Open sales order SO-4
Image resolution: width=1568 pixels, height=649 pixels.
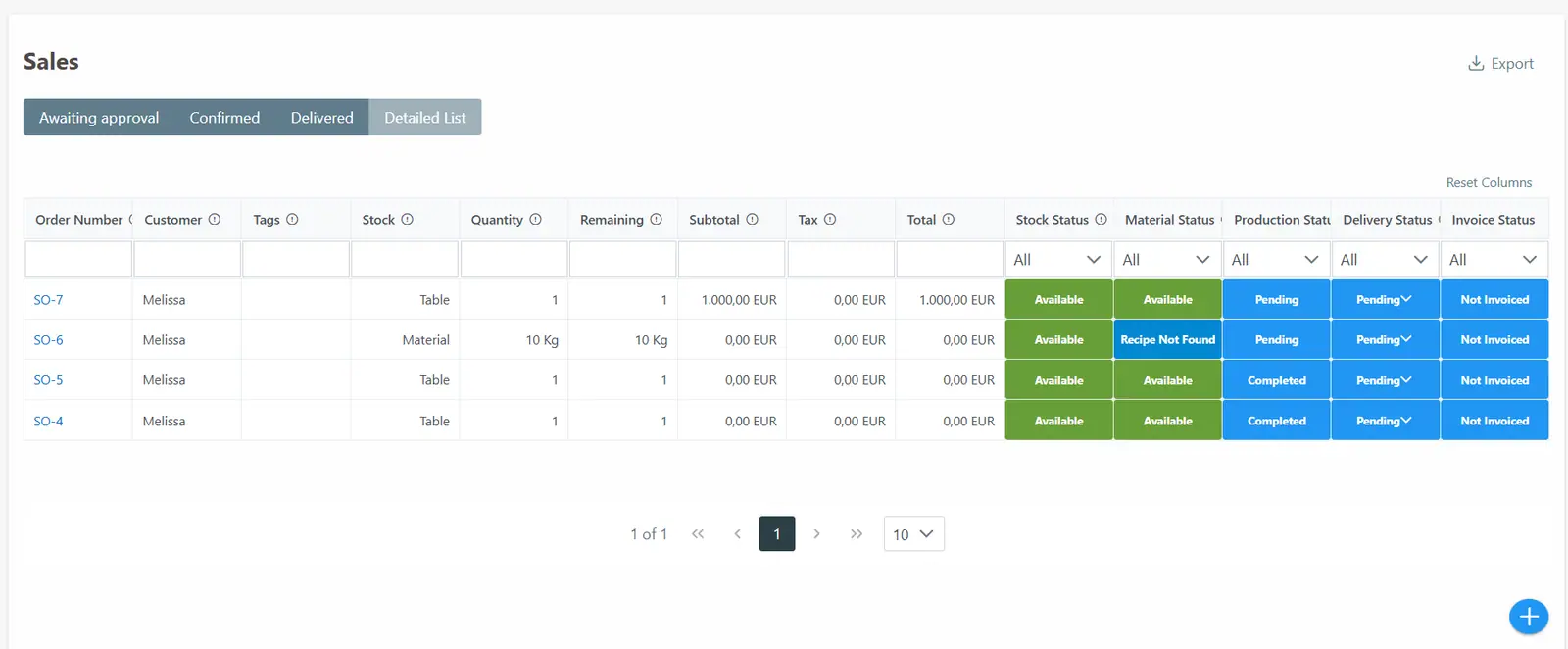tap(48, 421)
